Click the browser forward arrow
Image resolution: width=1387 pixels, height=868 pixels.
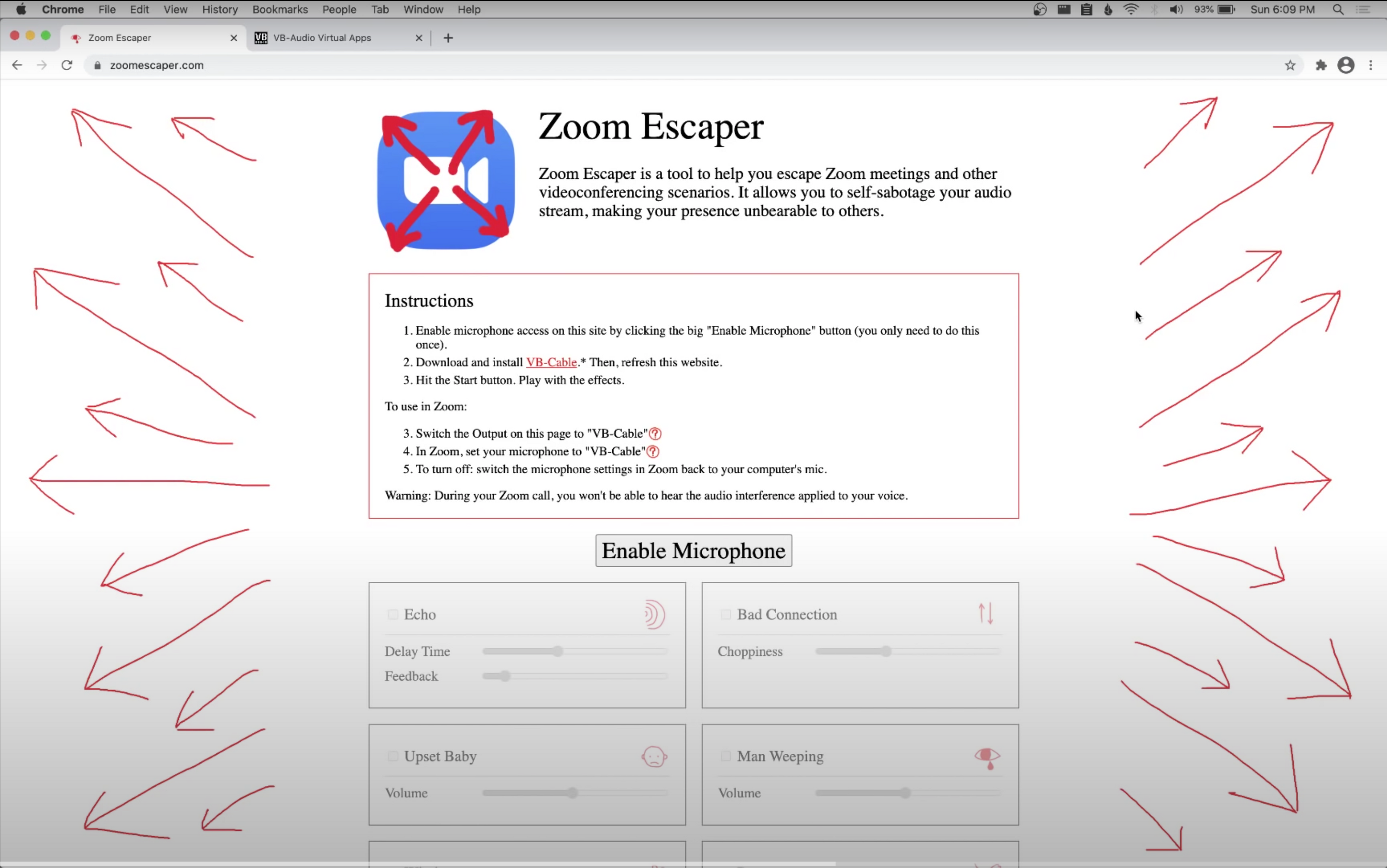(41, 66)
